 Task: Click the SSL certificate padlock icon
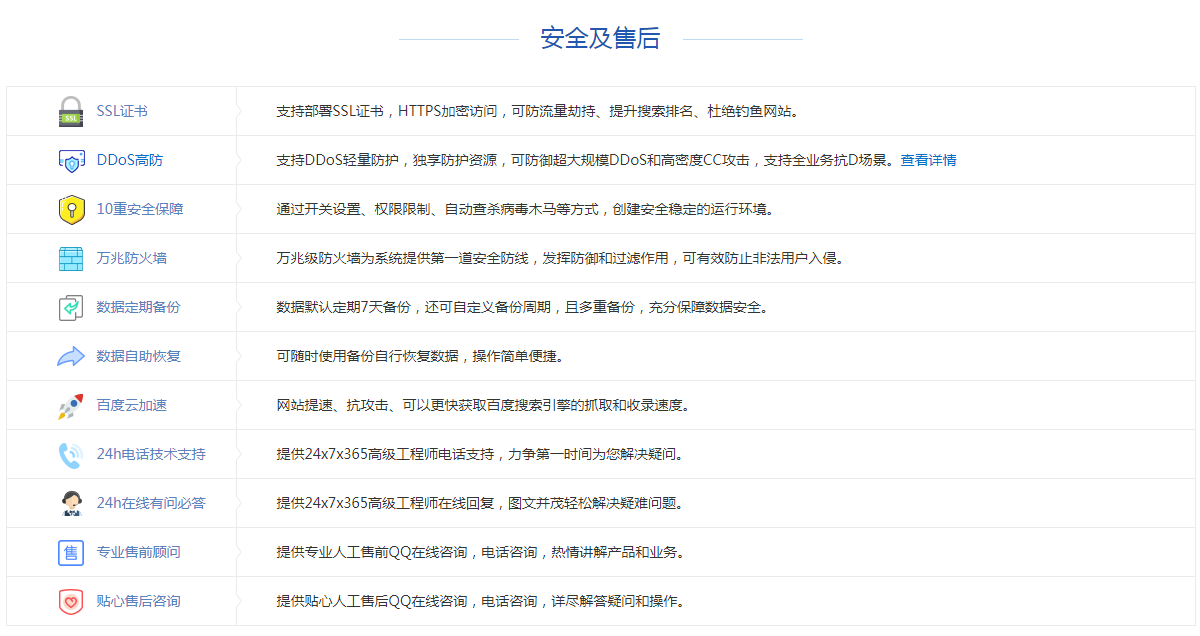coord(71,111)
